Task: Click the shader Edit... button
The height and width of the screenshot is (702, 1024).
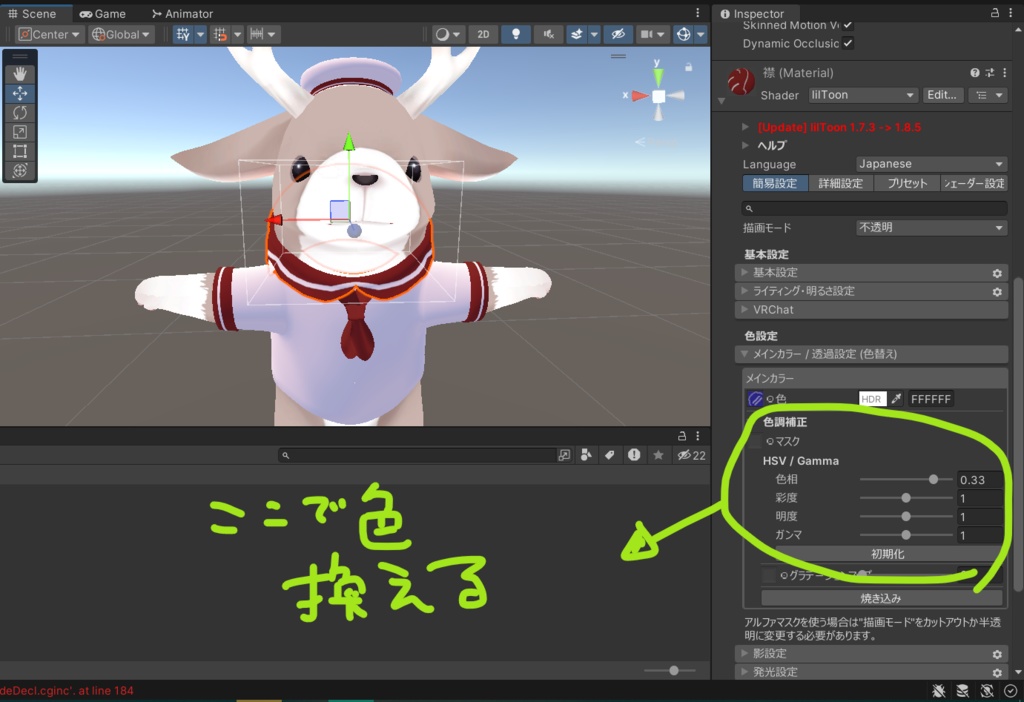Action: click(x=942, y=95)
